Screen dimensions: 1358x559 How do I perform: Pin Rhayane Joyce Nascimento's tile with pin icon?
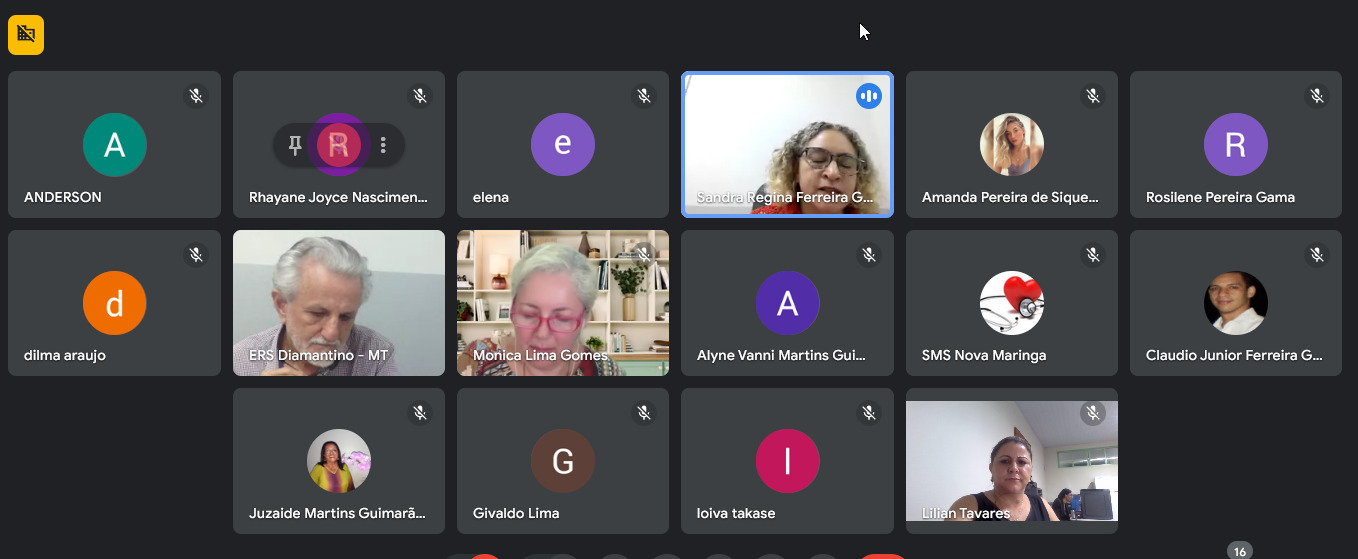(295, 146)
